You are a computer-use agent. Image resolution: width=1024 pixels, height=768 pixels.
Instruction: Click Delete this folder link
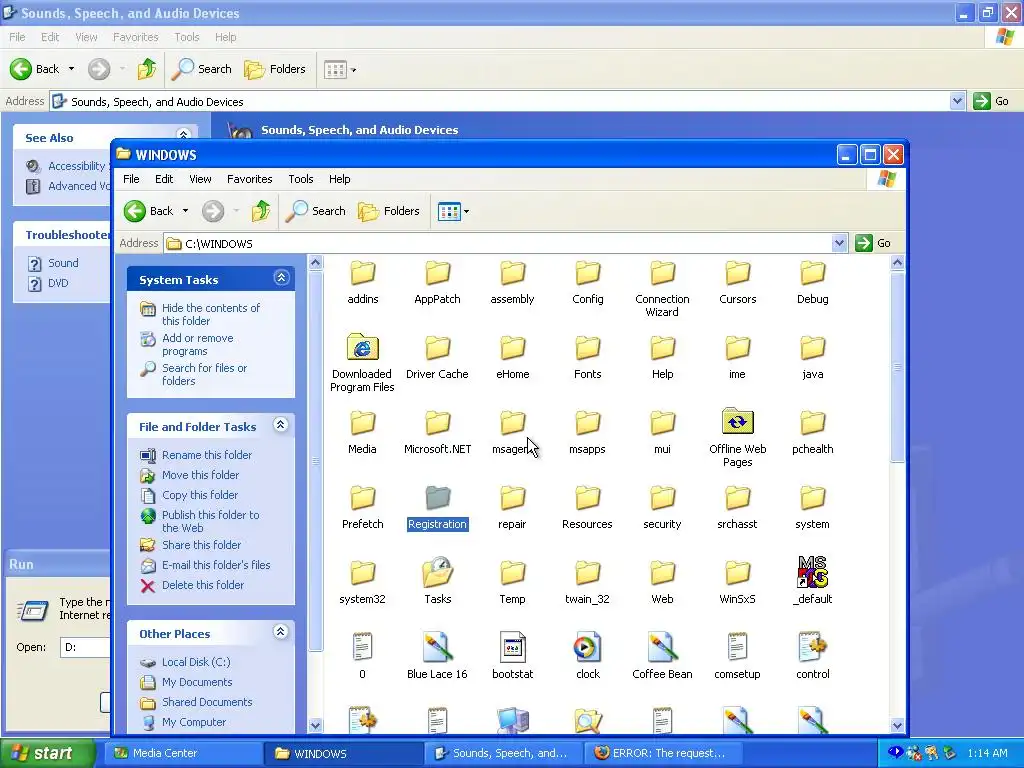(202, 585)
